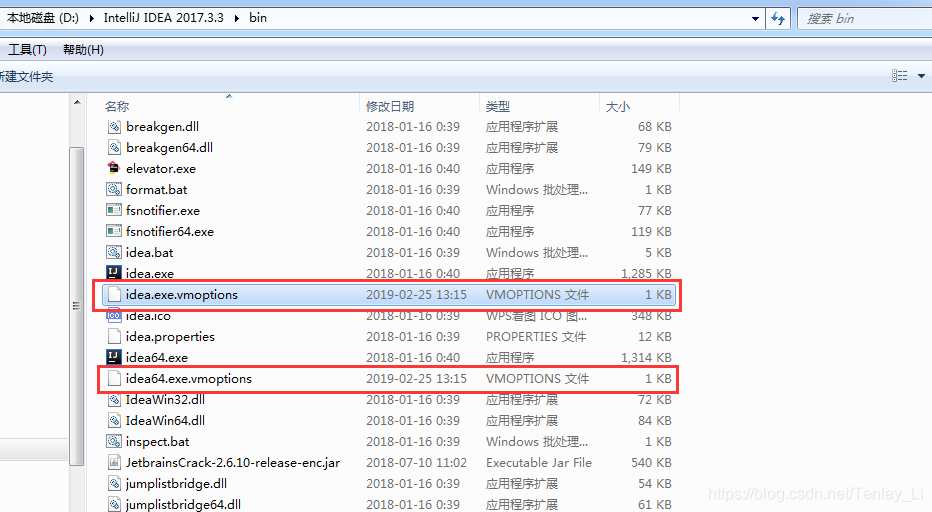
Task: Click the 1,314 KB size cell
Action: pos(646,357)
